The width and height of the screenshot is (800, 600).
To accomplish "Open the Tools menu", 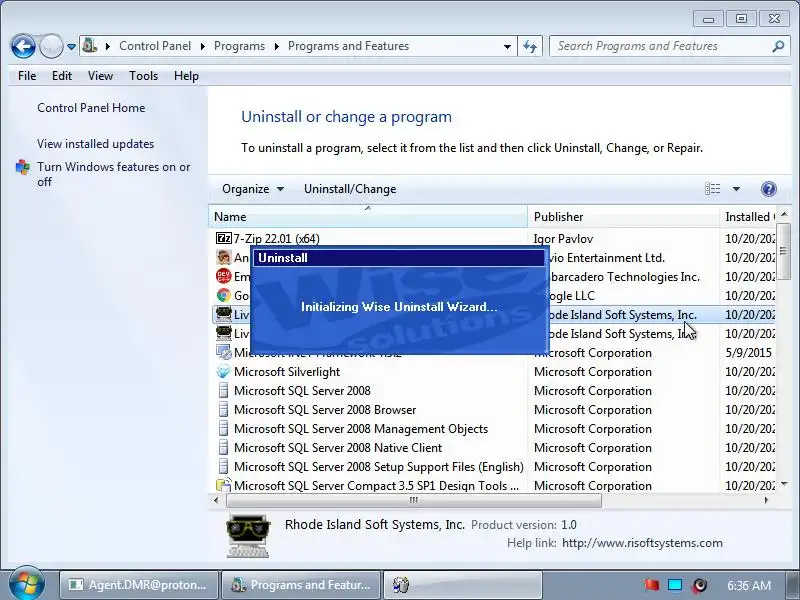I will coord(143,76).
